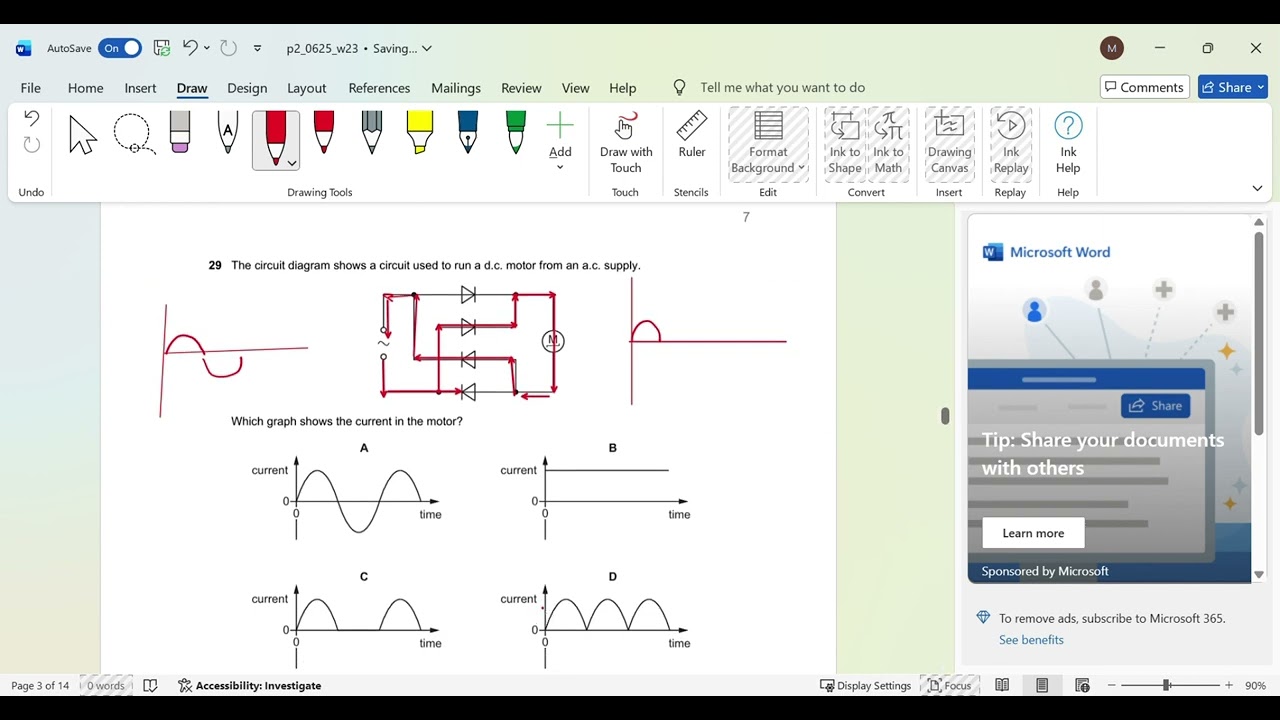Switch to the Home tab
Image resolution: width=1280 pixels, height=720 pixels.
click(85, 88)
